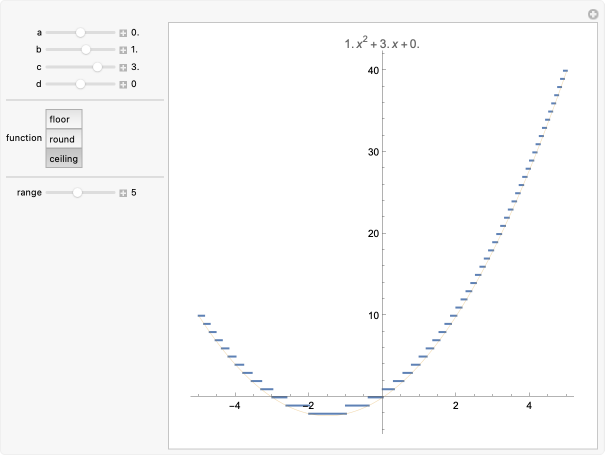Click the x-axis tick label −4

pyautogui.click(x=235, y=406)
